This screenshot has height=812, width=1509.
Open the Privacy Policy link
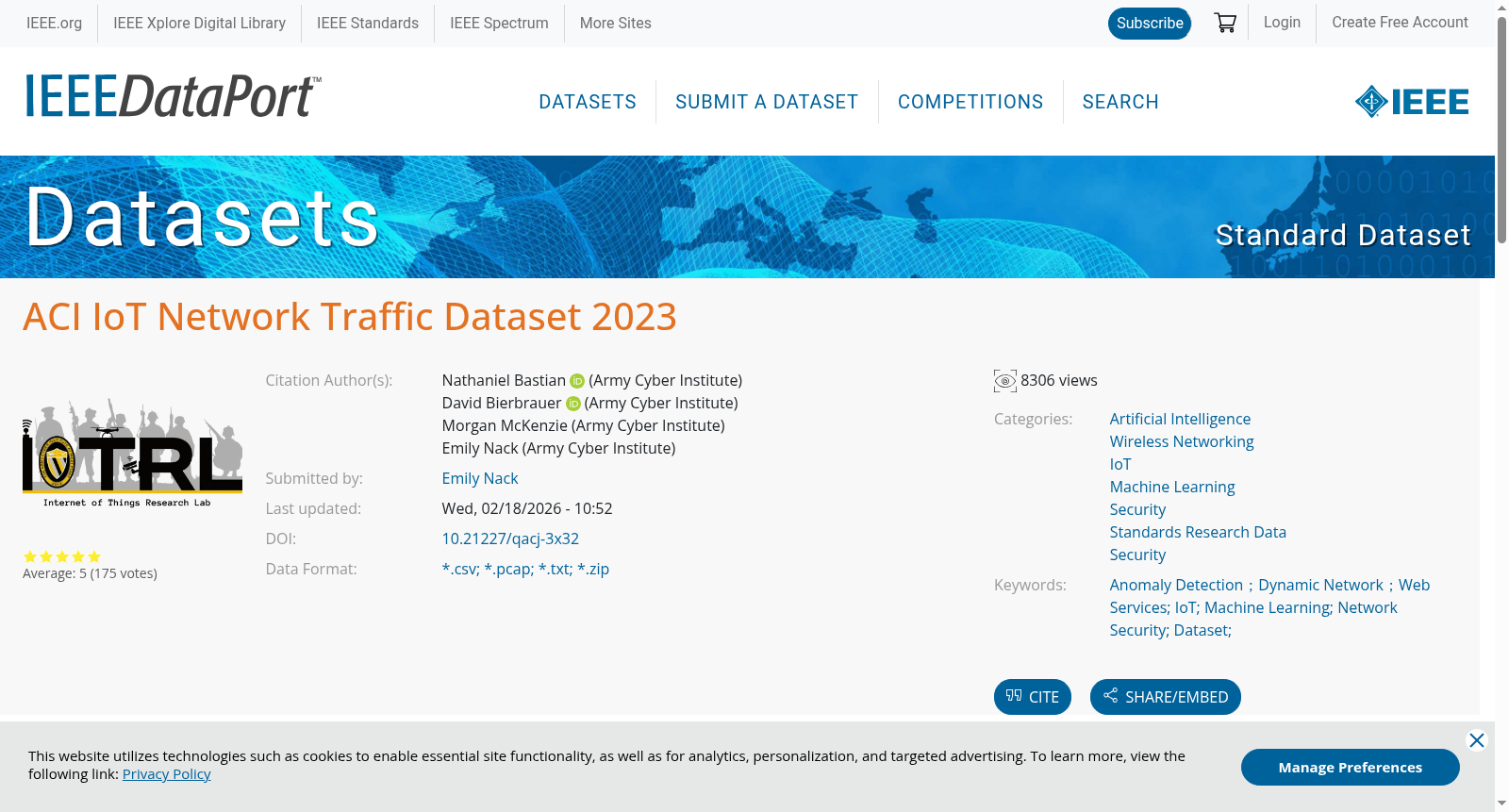tap(167, 774)
